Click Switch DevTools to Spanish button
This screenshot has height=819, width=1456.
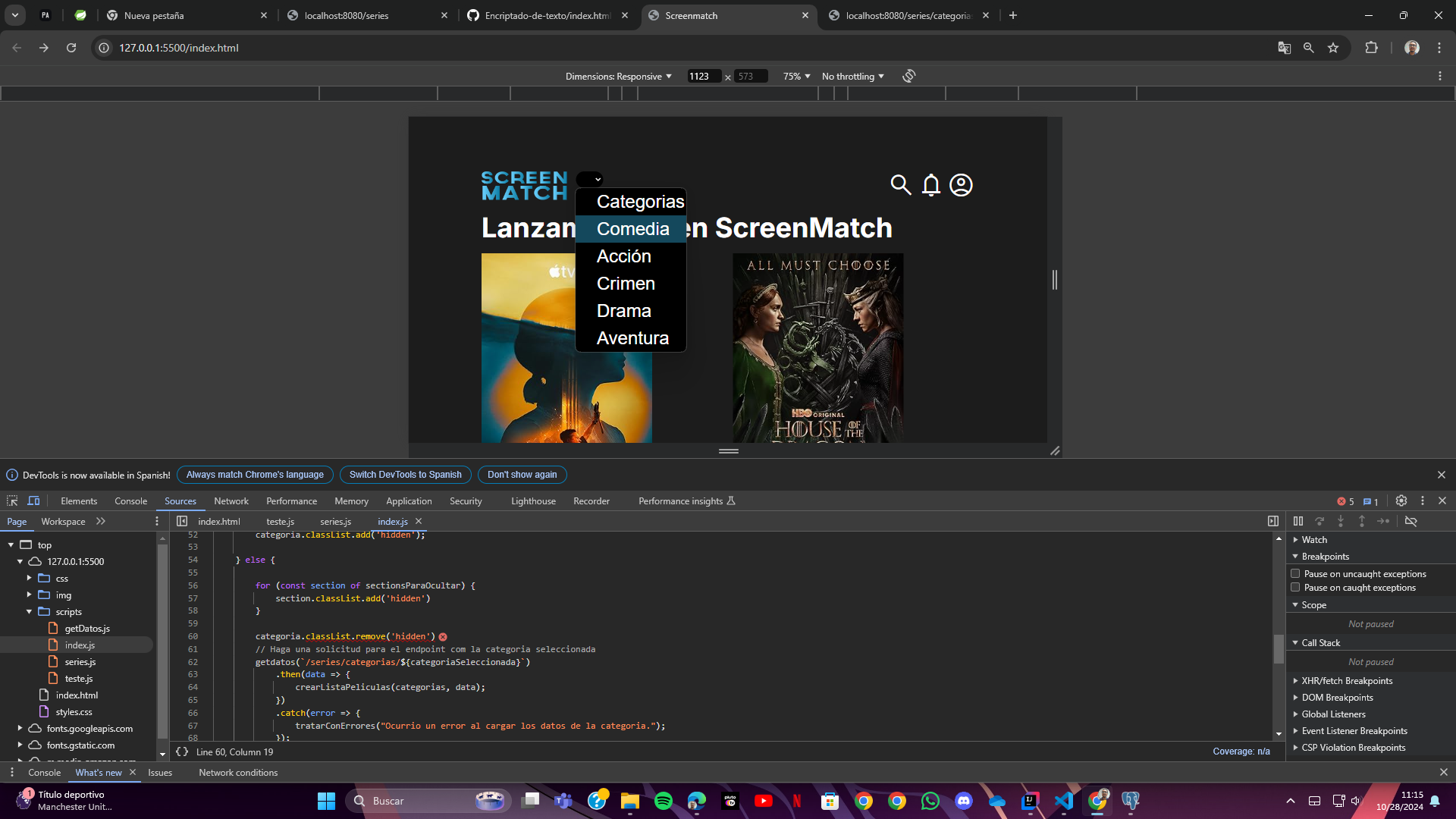coord(406,475)
